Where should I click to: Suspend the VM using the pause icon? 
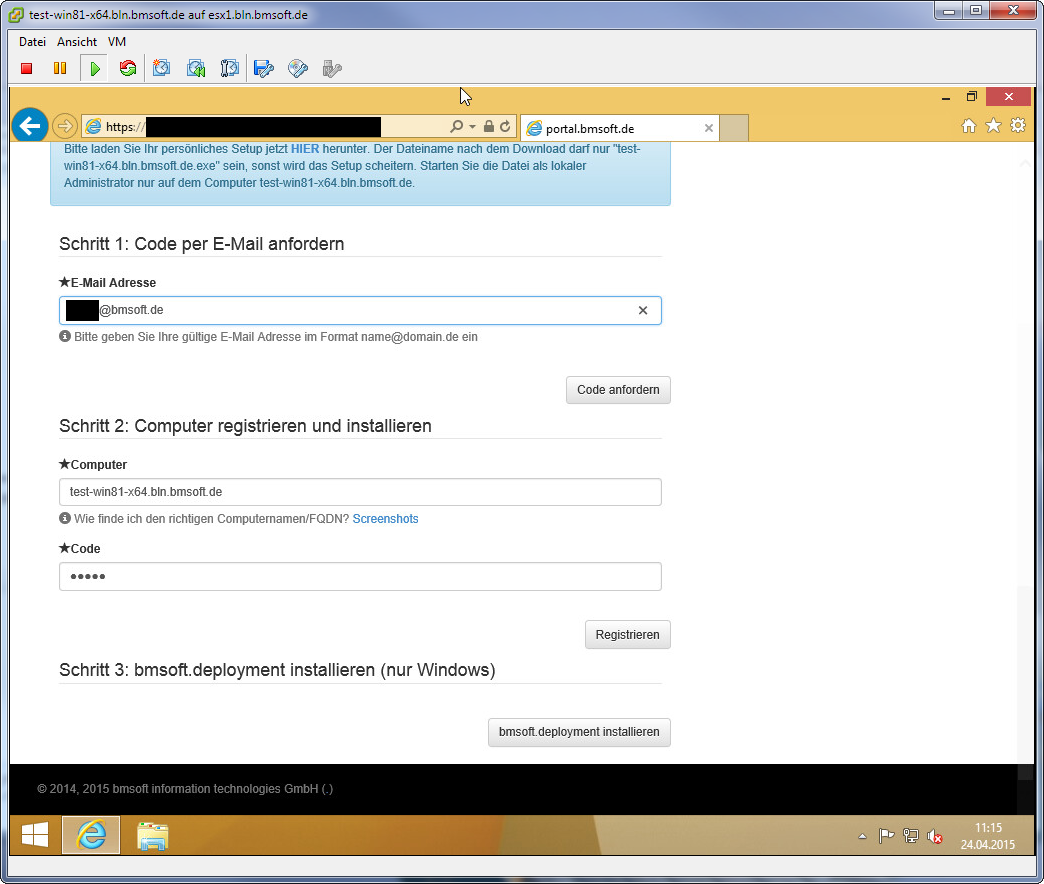point(60,69)
